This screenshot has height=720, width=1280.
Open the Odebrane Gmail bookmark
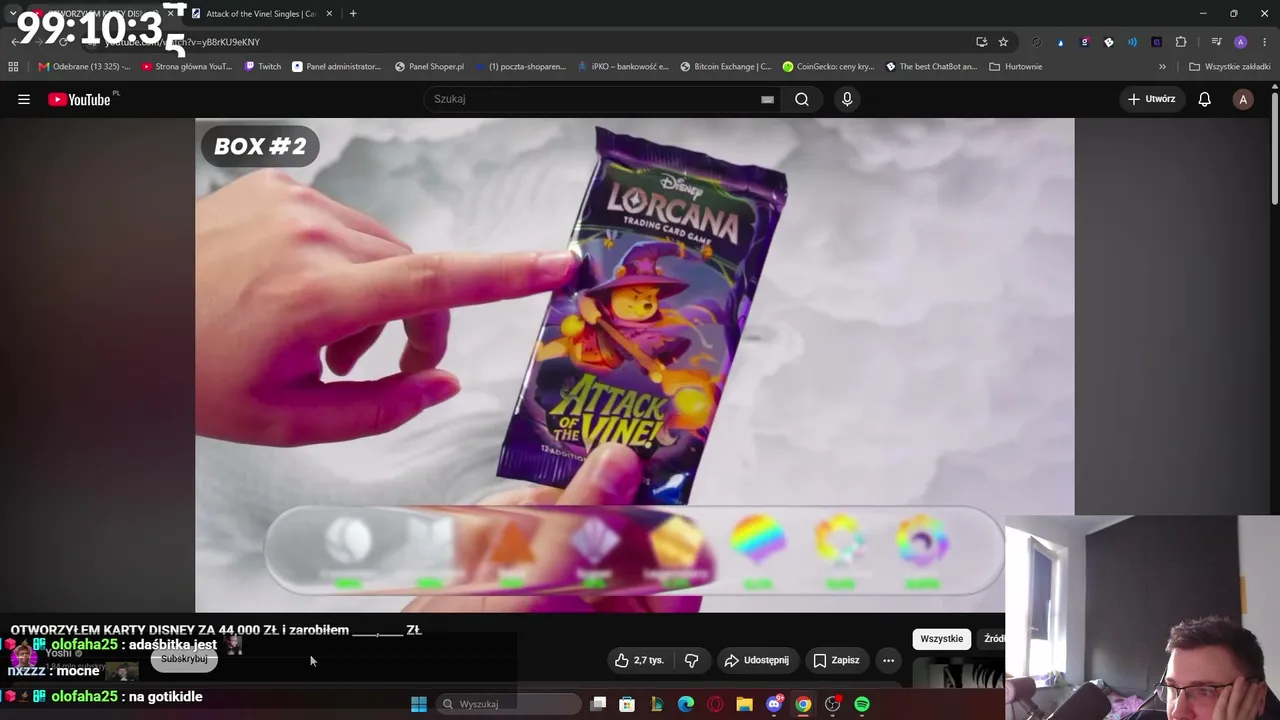coord(84,67)
